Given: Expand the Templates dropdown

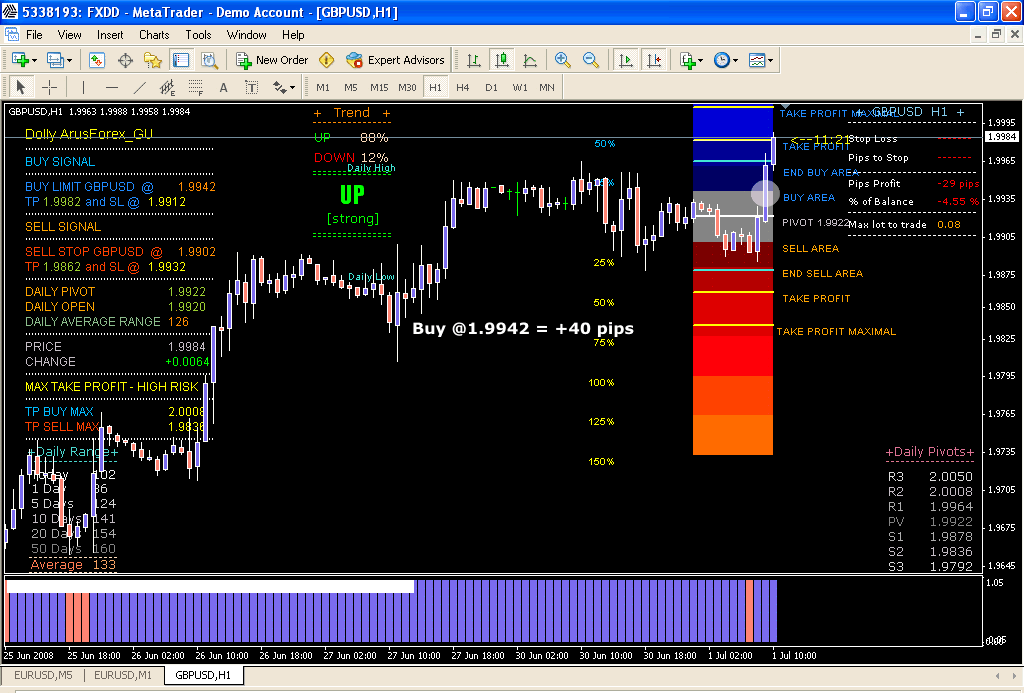Looking at the screenshot, I should pyautogui.click(x=771, y=60).
